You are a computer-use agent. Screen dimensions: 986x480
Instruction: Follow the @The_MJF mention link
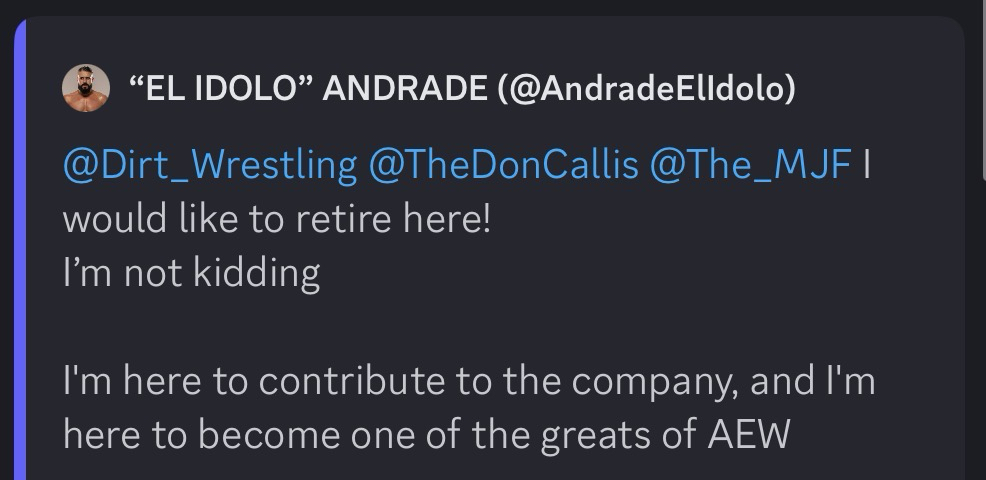coord(750,164)
